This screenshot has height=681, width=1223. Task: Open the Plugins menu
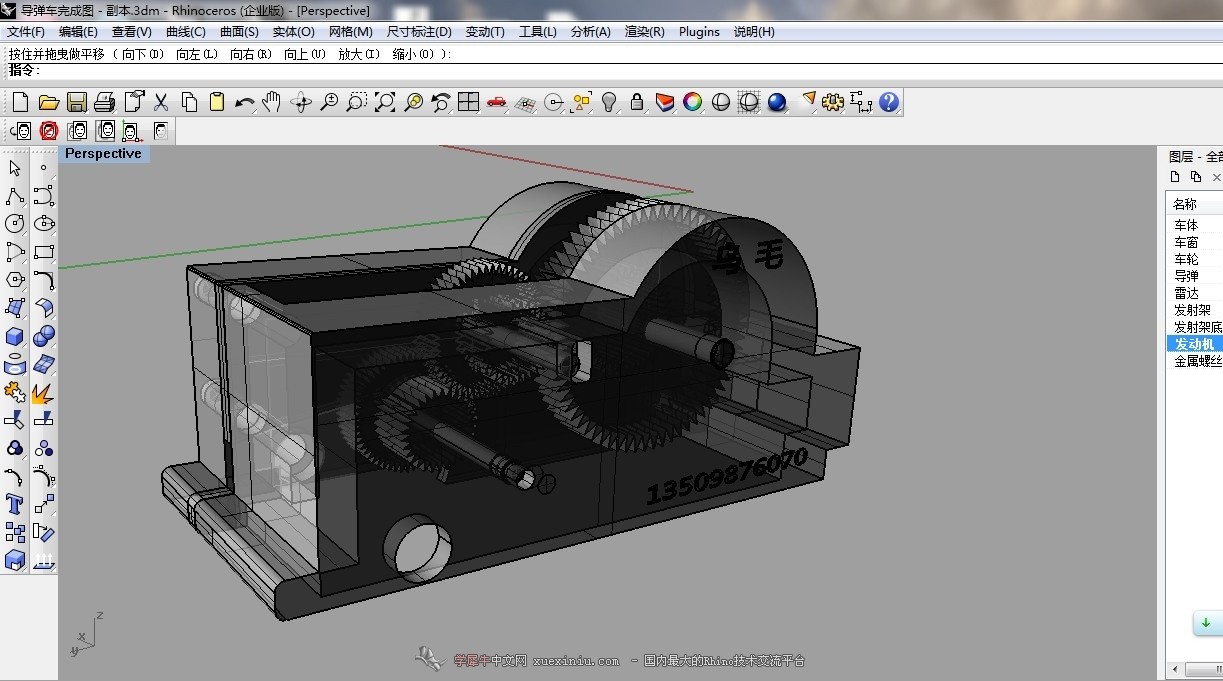point(699,32)
